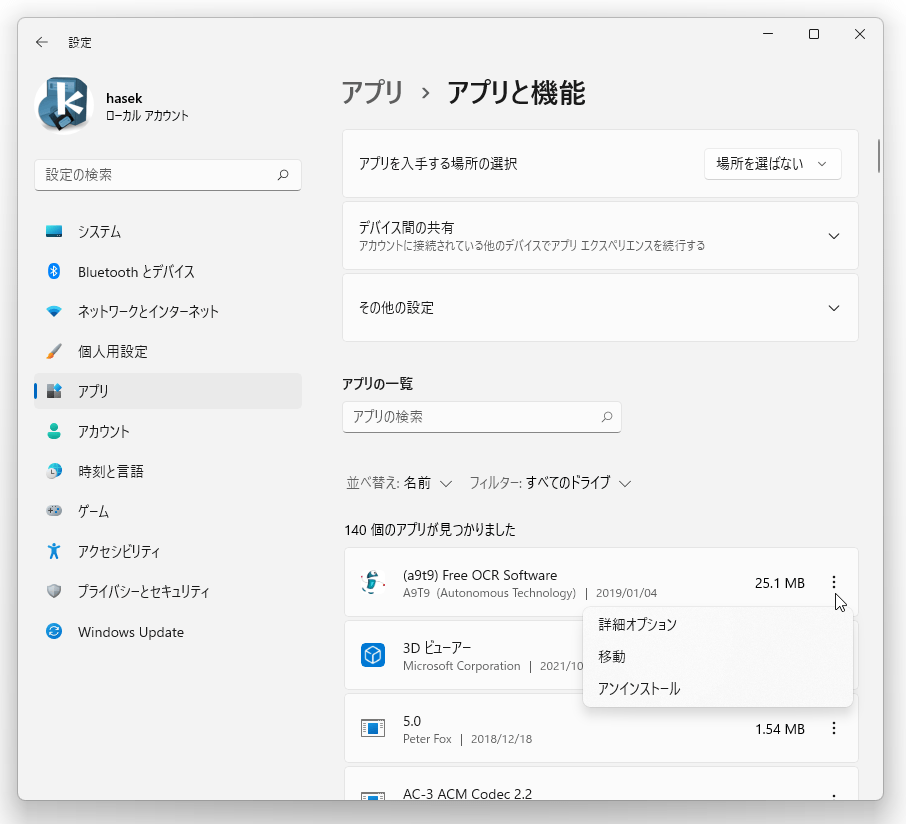Select the AC-3 ACM Codec 2.2 entry
Image resolution: width=906 pixels, height=824 pixels.
pyautogui.click(x=467, y=793)
